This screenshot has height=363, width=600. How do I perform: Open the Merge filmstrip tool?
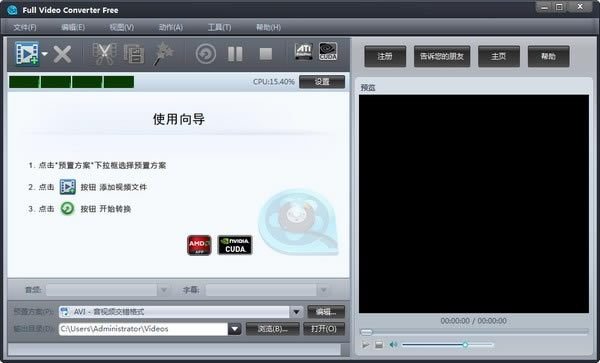pyautogui.click(x=134, y=54)
